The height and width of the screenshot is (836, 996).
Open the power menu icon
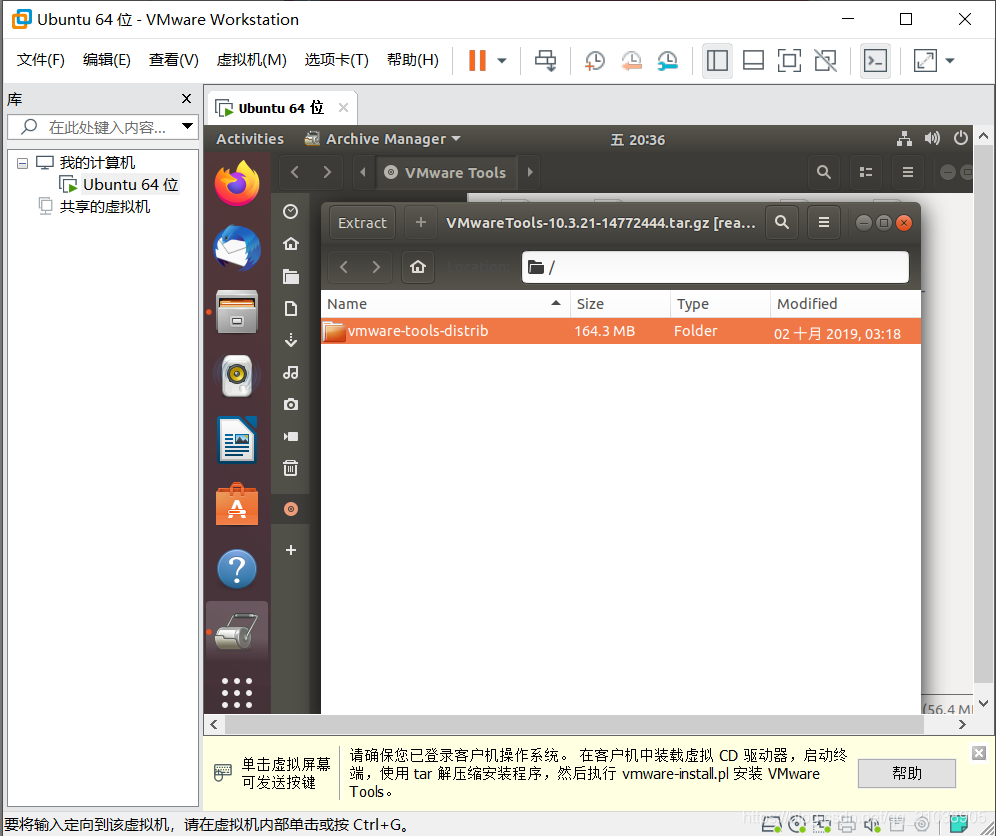(960, 138)
